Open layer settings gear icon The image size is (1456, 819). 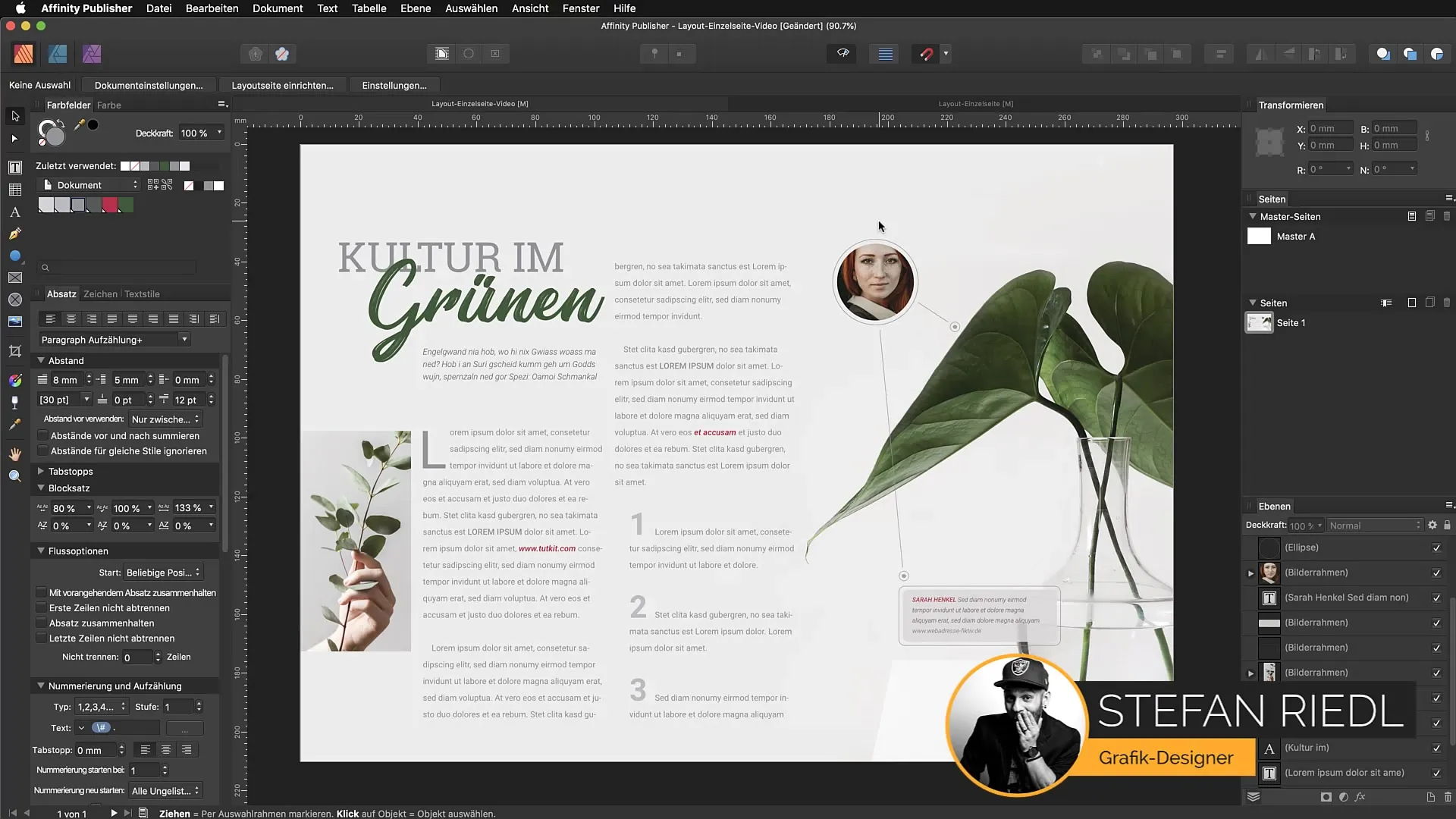(x=1432, y=525)
